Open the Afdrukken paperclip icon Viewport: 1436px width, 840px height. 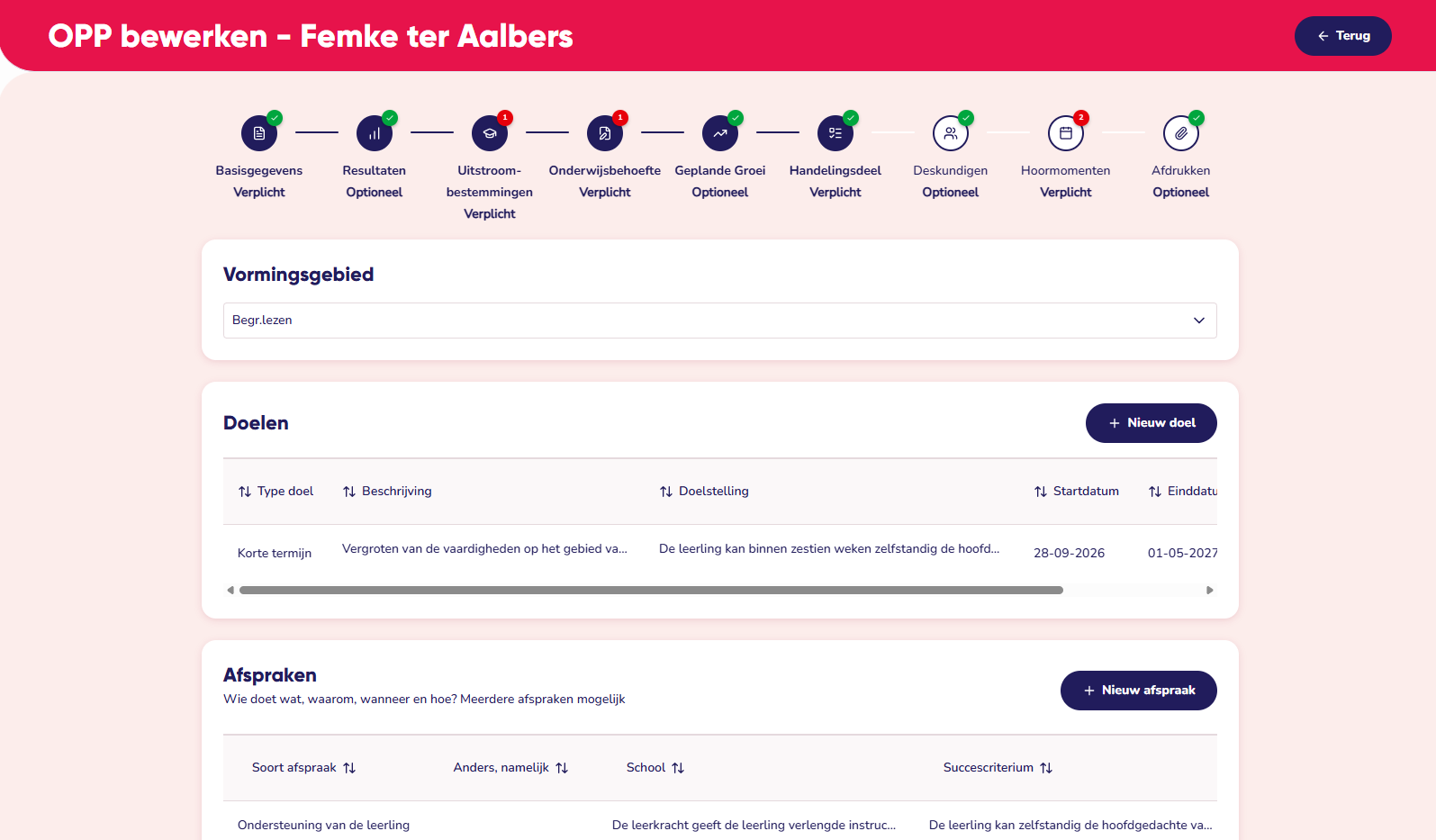[x=1181, y=133]
